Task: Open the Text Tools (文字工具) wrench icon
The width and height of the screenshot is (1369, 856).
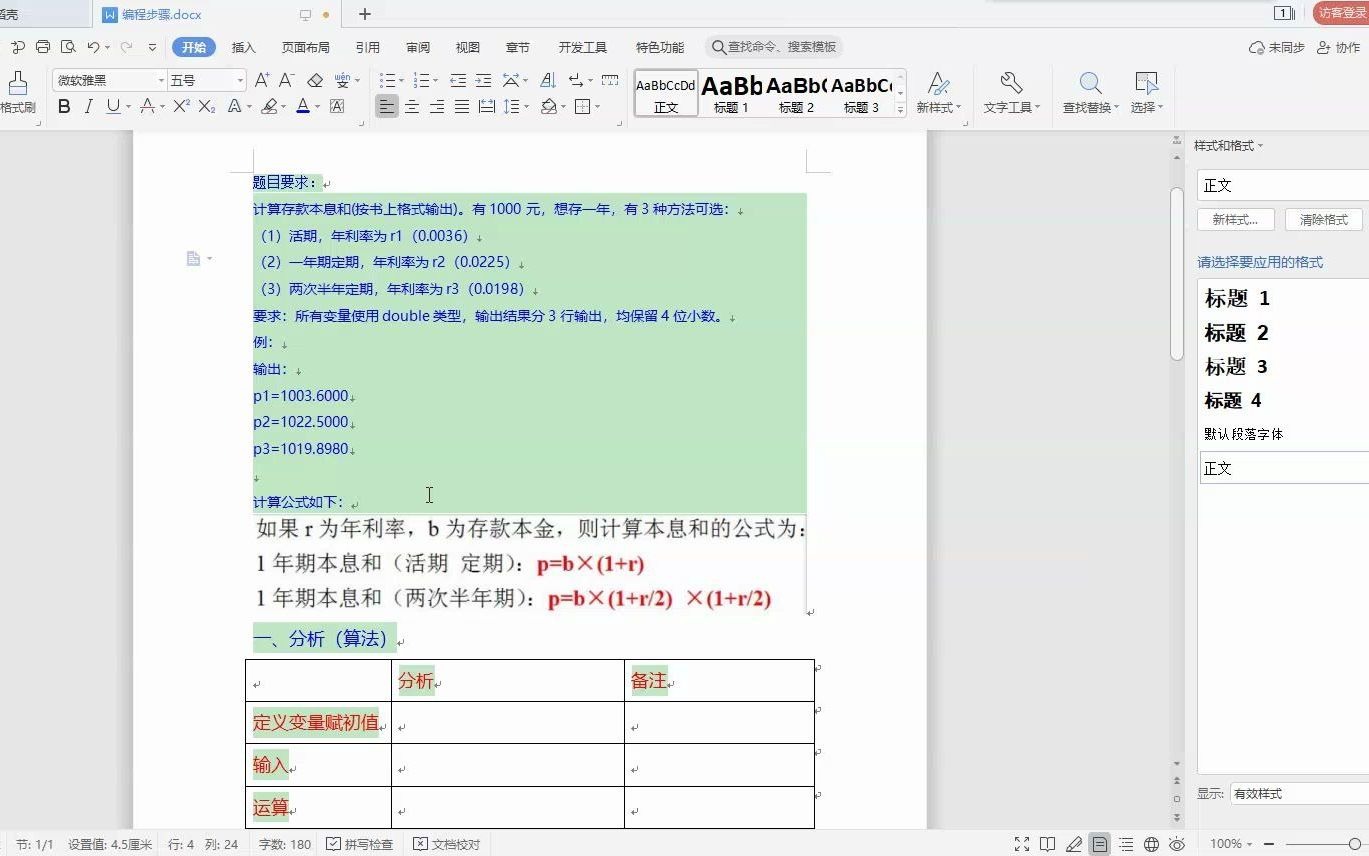Action: point(1010,83)
